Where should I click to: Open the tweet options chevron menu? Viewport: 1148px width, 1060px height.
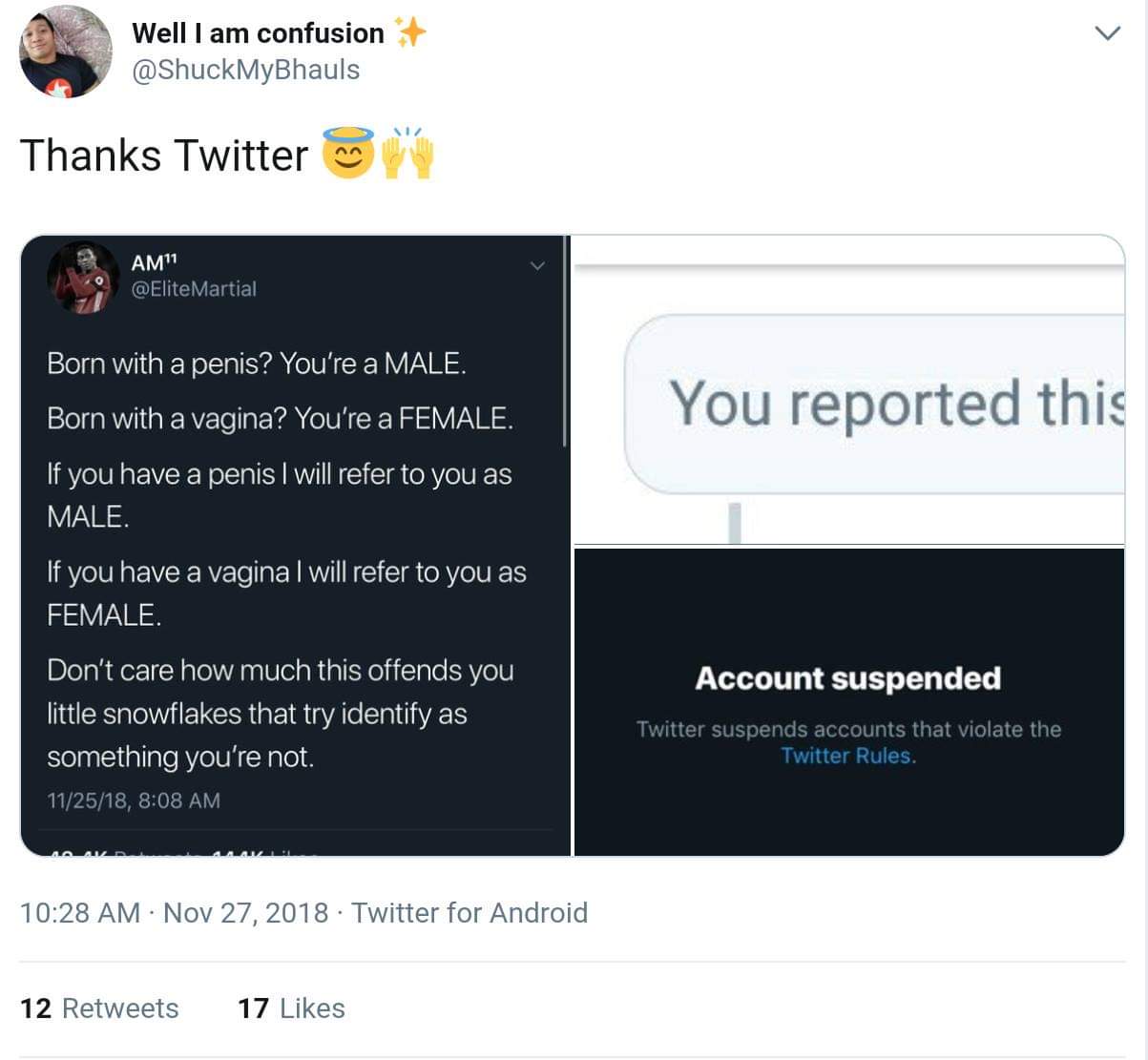[1107, 34]
